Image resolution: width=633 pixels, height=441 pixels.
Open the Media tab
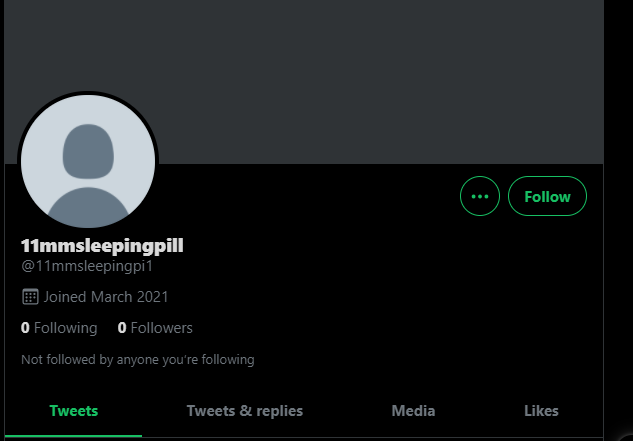pyautogui.click(x=413, y=411)
